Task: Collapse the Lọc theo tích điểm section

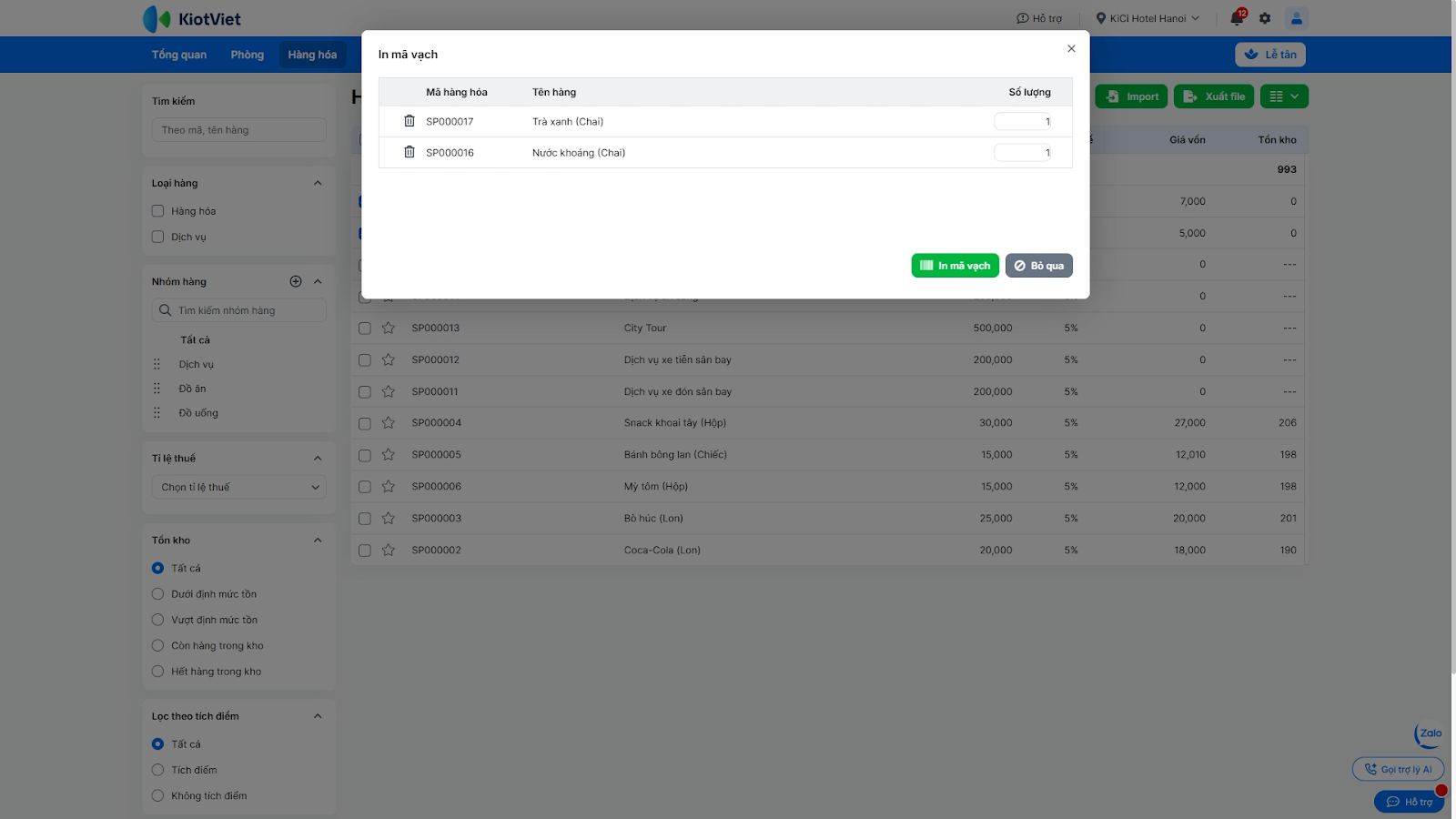Action: tap(318, 716)
